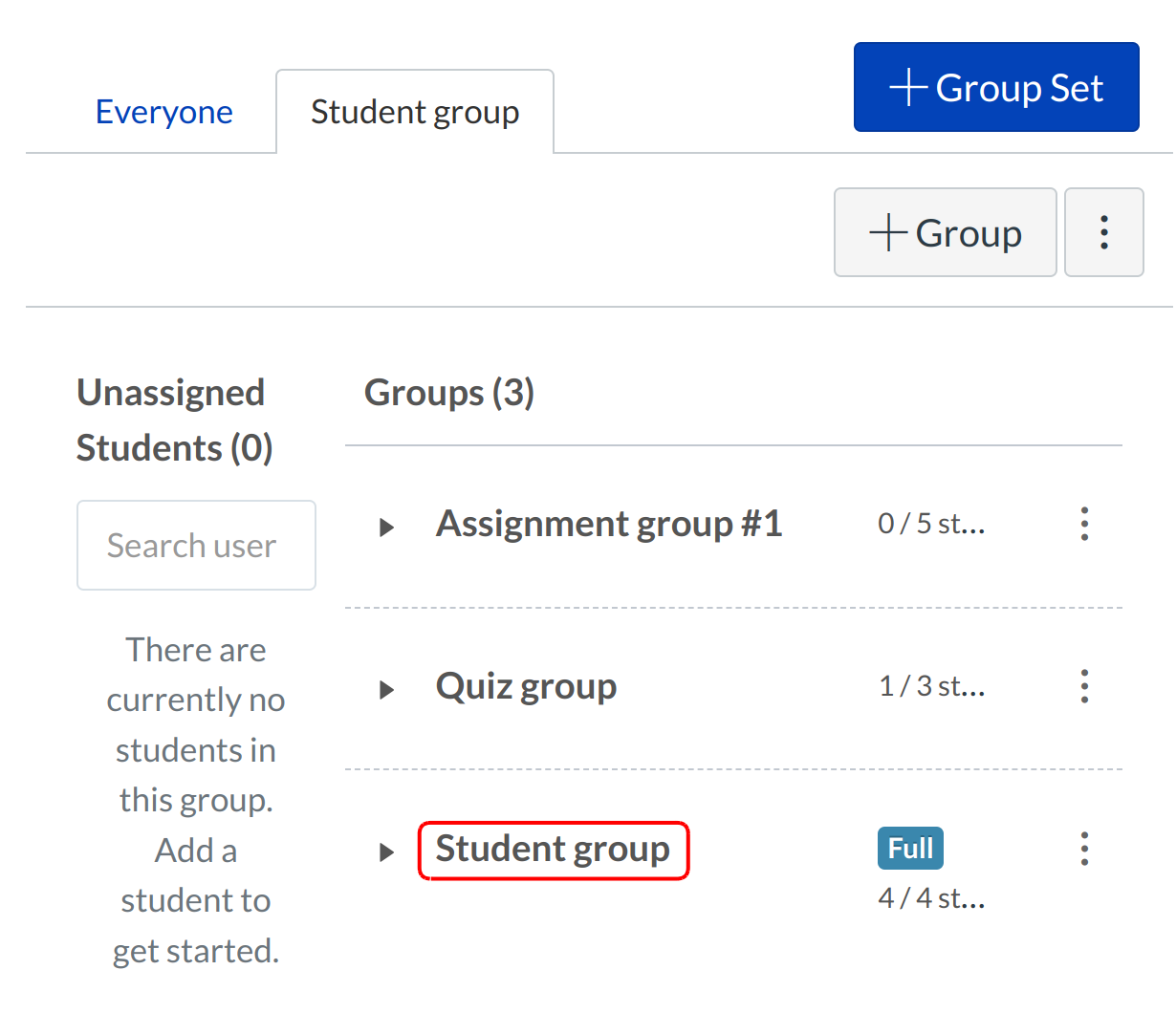Click the 4 / 4 students count
1176x1013 pixels.
pos(931,898)
